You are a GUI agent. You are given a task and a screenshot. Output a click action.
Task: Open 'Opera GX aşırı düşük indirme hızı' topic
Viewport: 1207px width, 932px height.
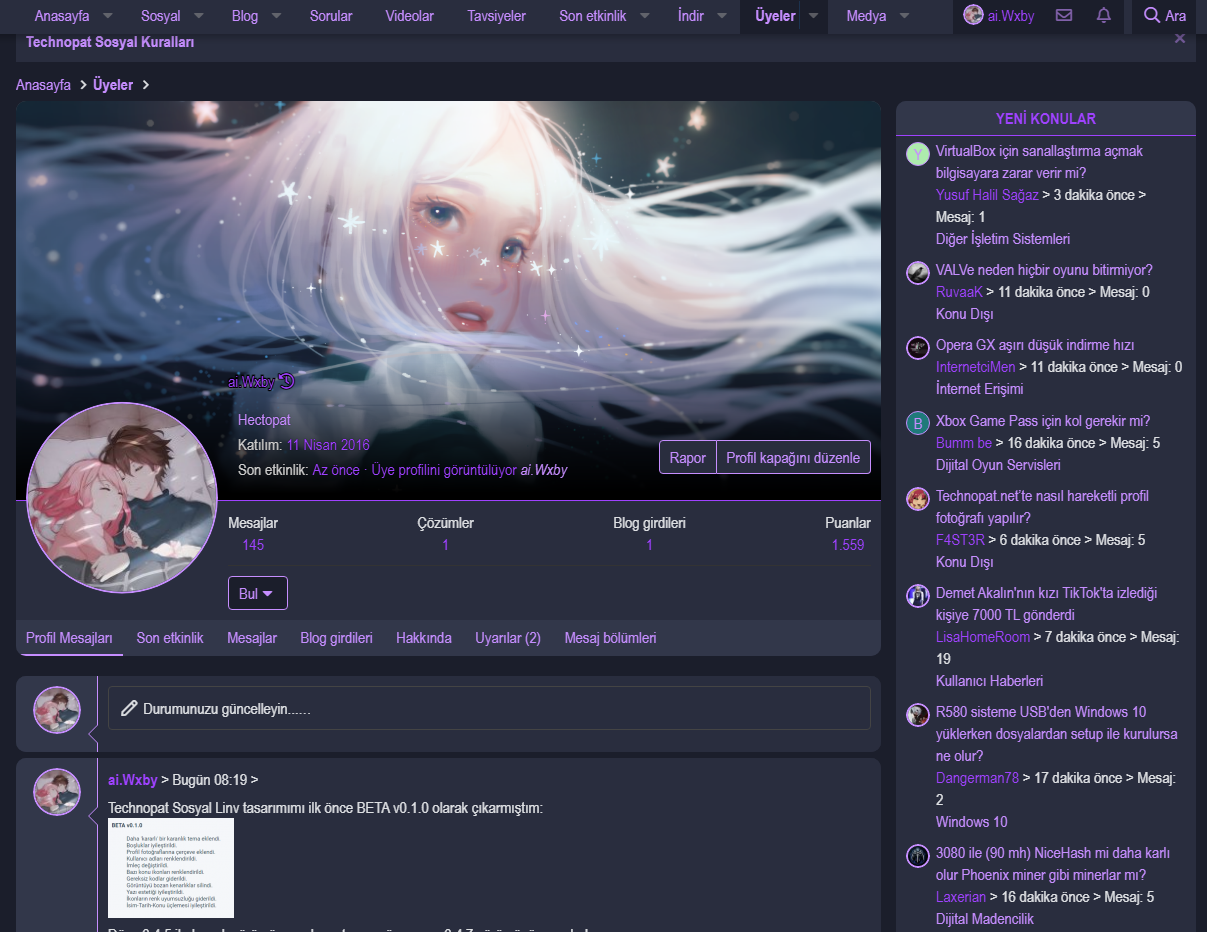[1035, 345]
